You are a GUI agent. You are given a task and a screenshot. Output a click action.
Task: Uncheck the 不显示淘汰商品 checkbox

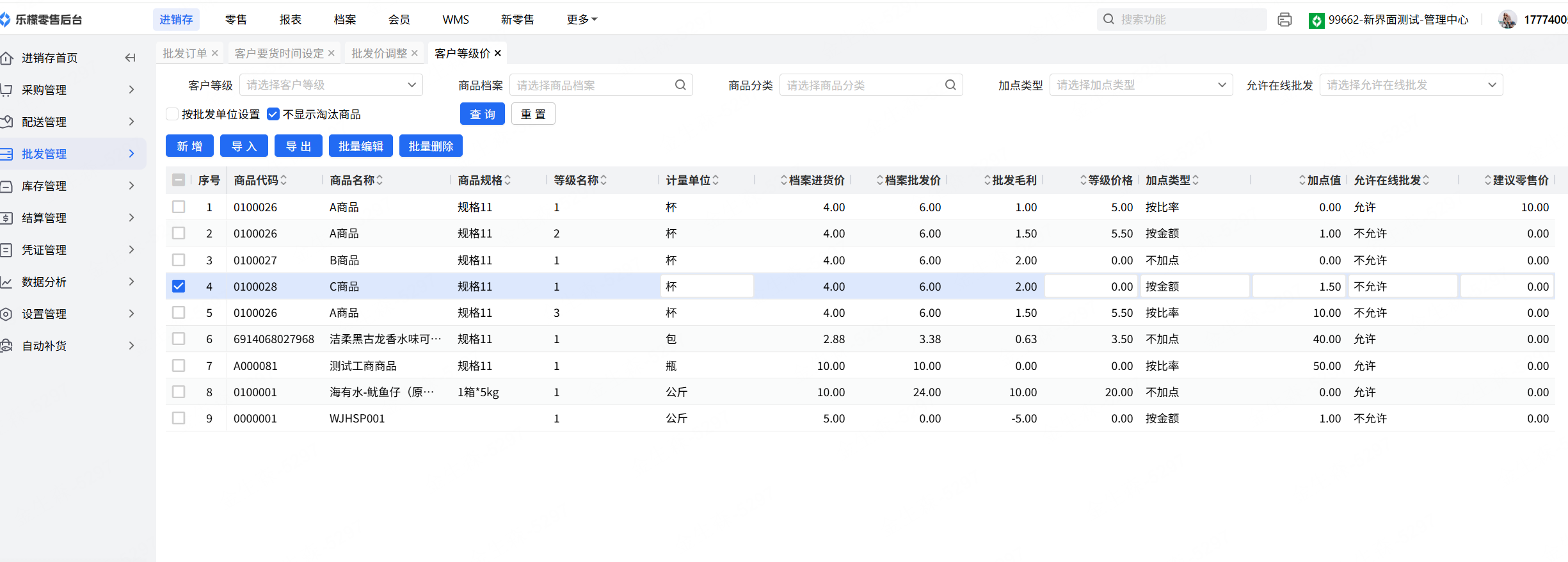[273, 115]
